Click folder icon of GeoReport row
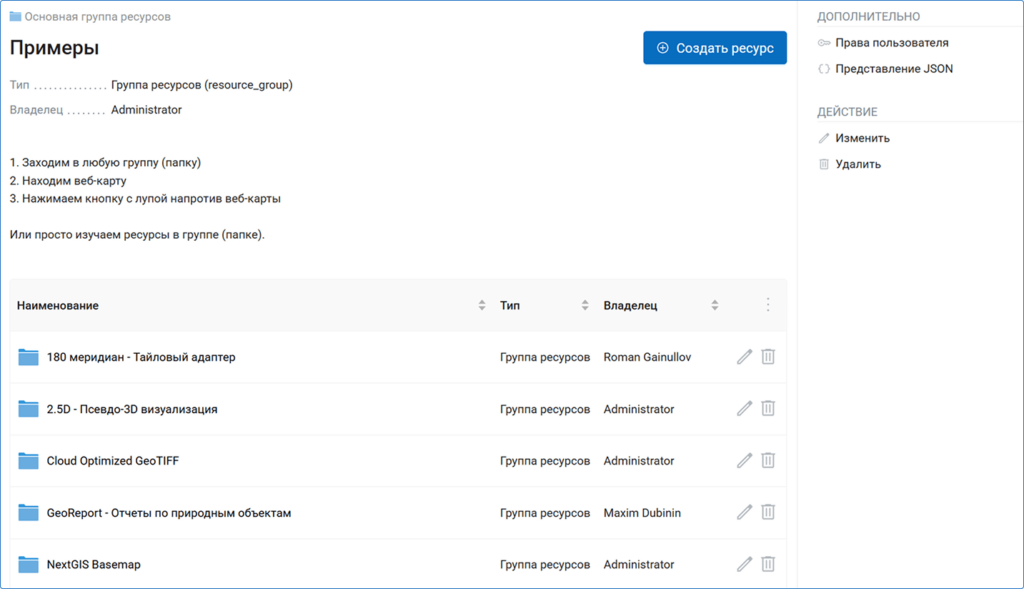This screenshot has width=1024, height=589. [x=28, y=513]
